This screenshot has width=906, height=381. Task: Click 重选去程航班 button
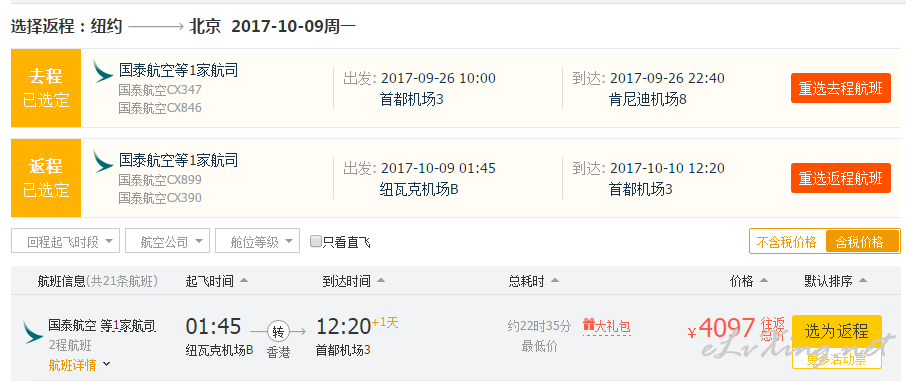(841, 88)
